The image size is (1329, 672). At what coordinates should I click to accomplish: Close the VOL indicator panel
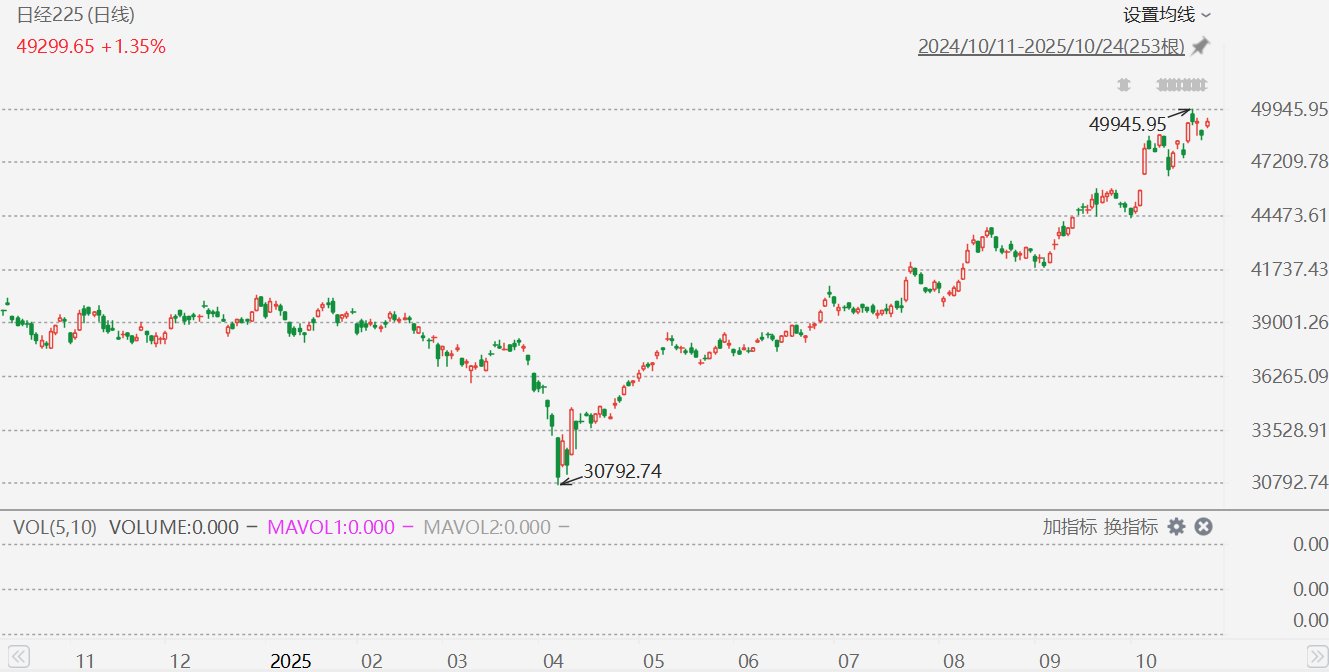tap(1204, 527)
